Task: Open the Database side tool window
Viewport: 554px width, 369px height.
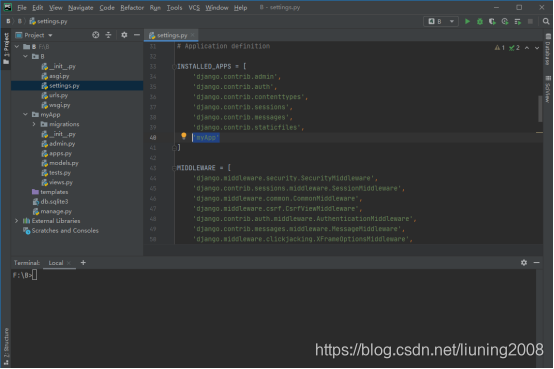Action: click(548, 49)
